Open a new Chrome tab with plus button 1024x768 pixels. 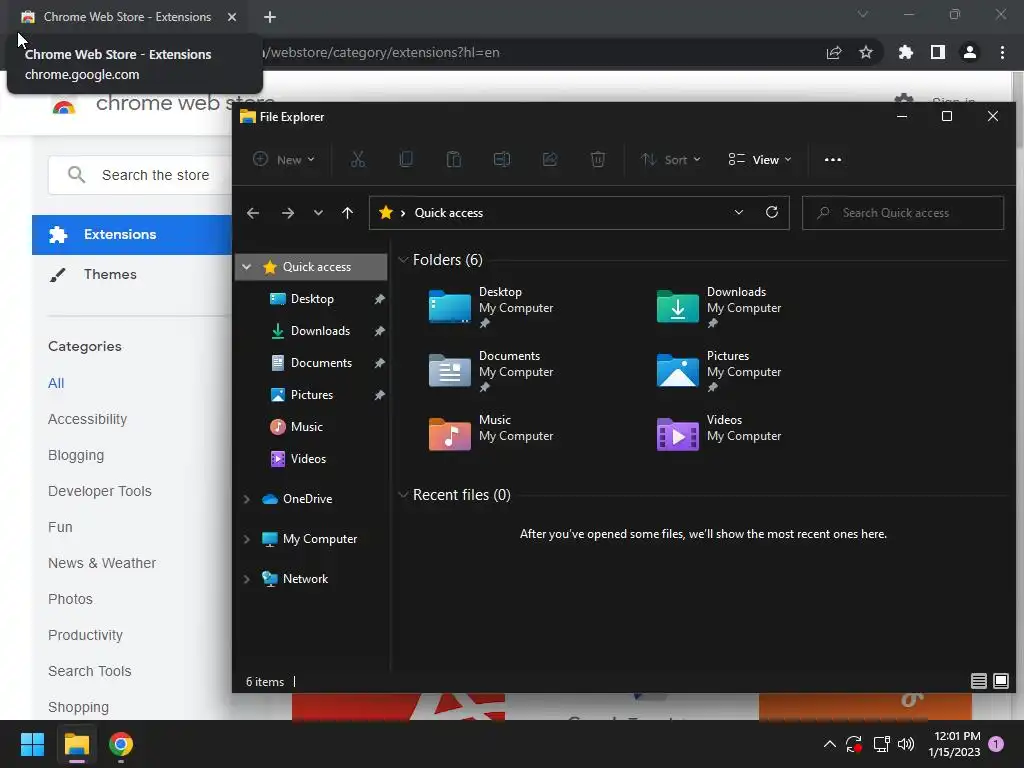click(x=270, y=17)
